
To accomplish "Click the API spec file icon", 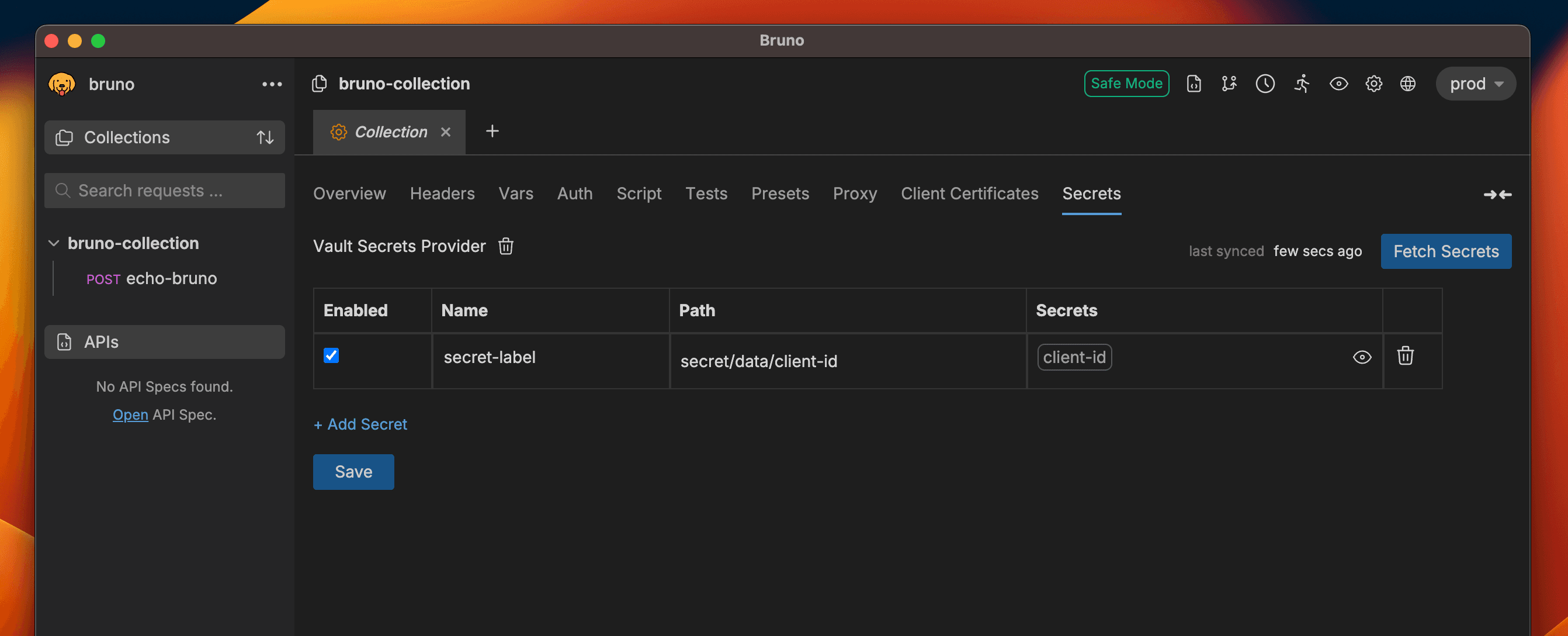I will click(1194, 84).
